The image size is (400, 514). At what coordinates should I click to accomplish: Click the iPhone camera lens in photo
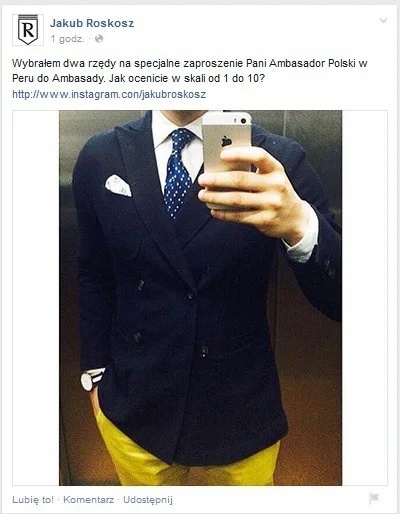[244, 120]
